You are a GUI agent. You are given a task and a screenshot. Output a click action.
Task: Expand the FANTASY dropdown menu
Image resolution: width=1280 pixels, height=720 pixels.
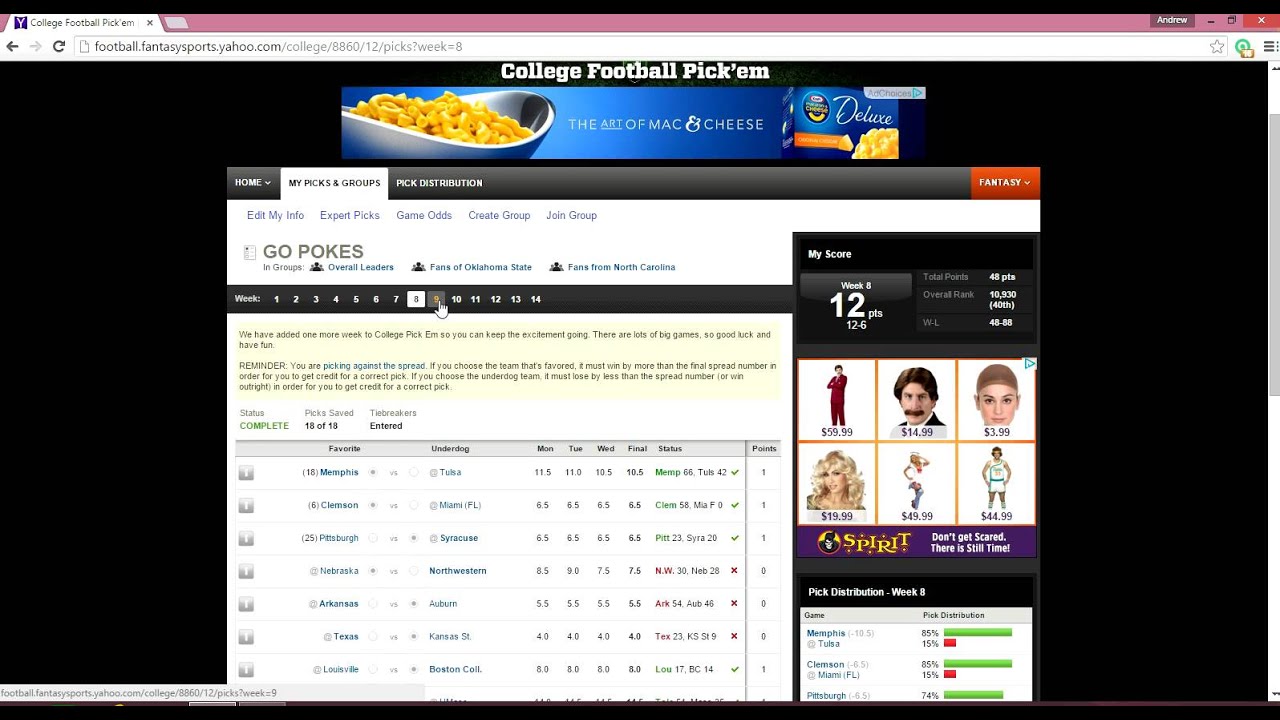pos(1005,183)
